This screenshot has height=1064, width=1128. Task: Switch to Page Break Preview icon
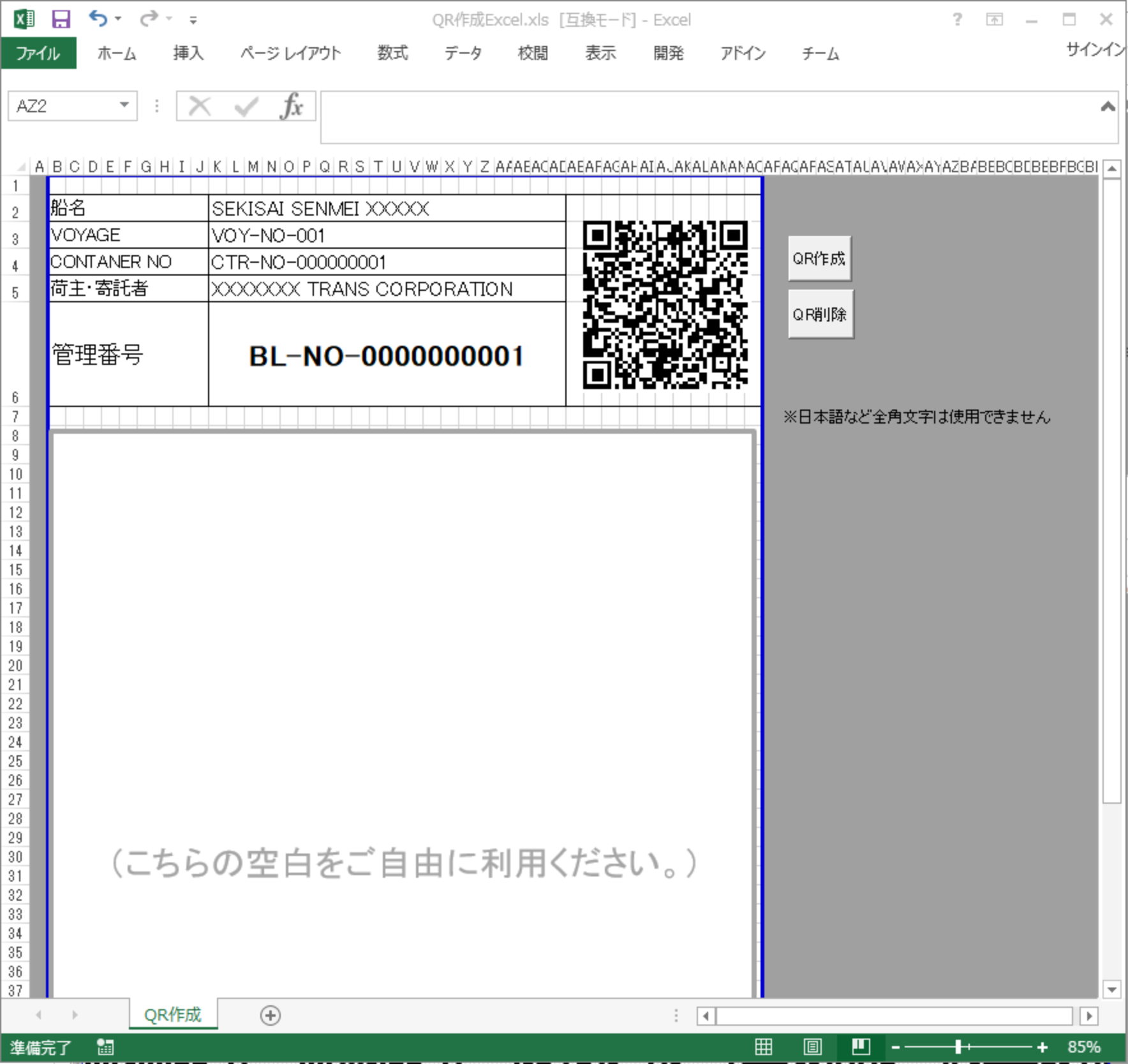pos(861,1047)
